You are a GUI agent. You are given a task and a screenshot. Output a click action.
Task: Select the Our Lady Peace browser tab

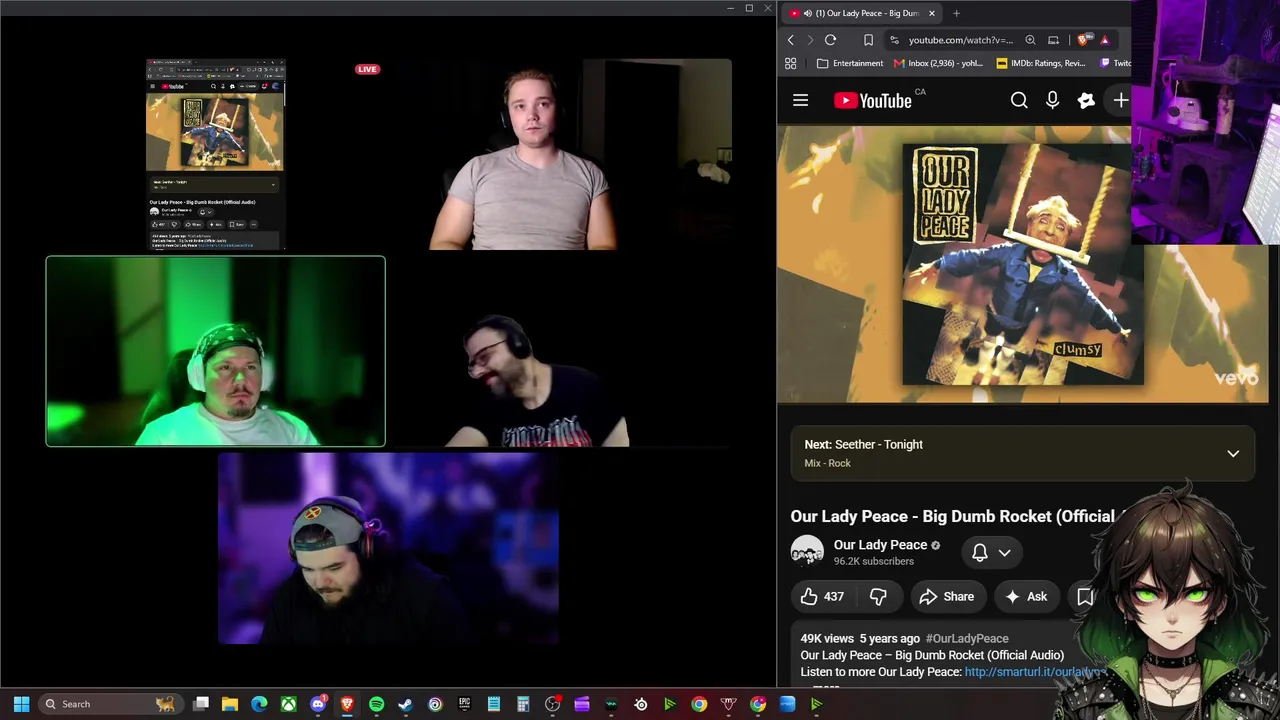860,13
